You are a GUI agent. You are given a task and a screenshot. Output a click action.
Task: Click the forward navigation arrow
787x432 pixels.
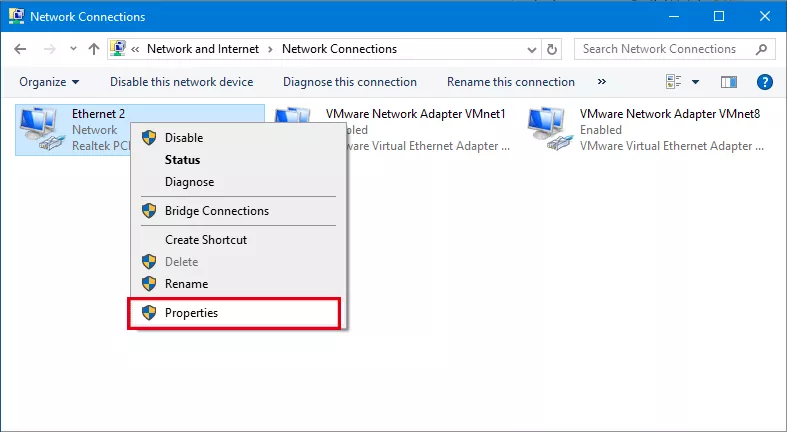tap(49, 49)
